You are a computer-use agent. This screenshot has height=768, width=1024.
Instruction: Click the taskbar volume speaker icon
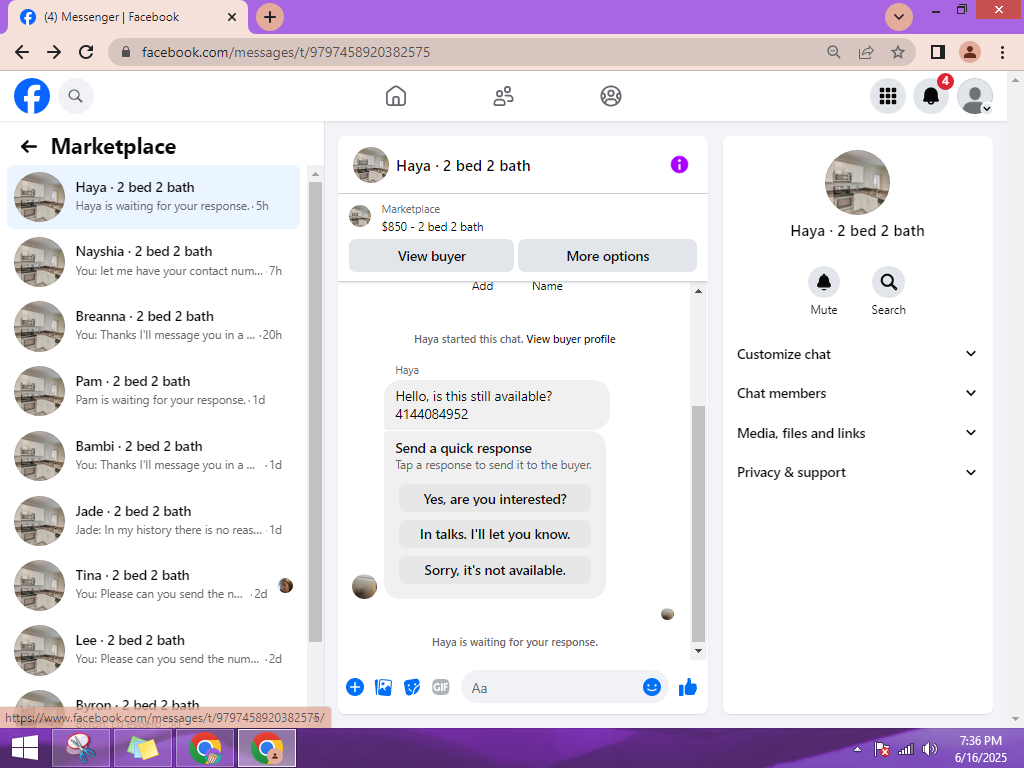929,749
